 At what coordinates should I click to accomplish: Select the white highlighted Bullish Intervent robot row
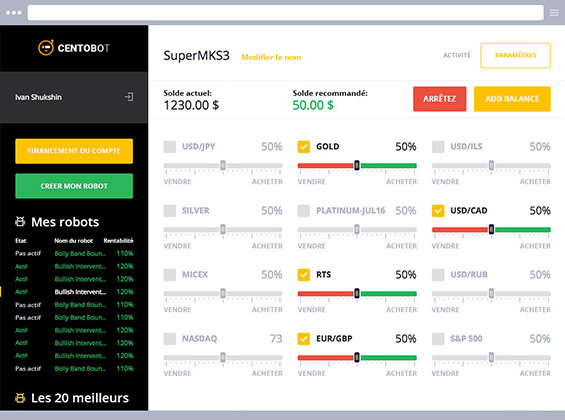tap(74, 292)
